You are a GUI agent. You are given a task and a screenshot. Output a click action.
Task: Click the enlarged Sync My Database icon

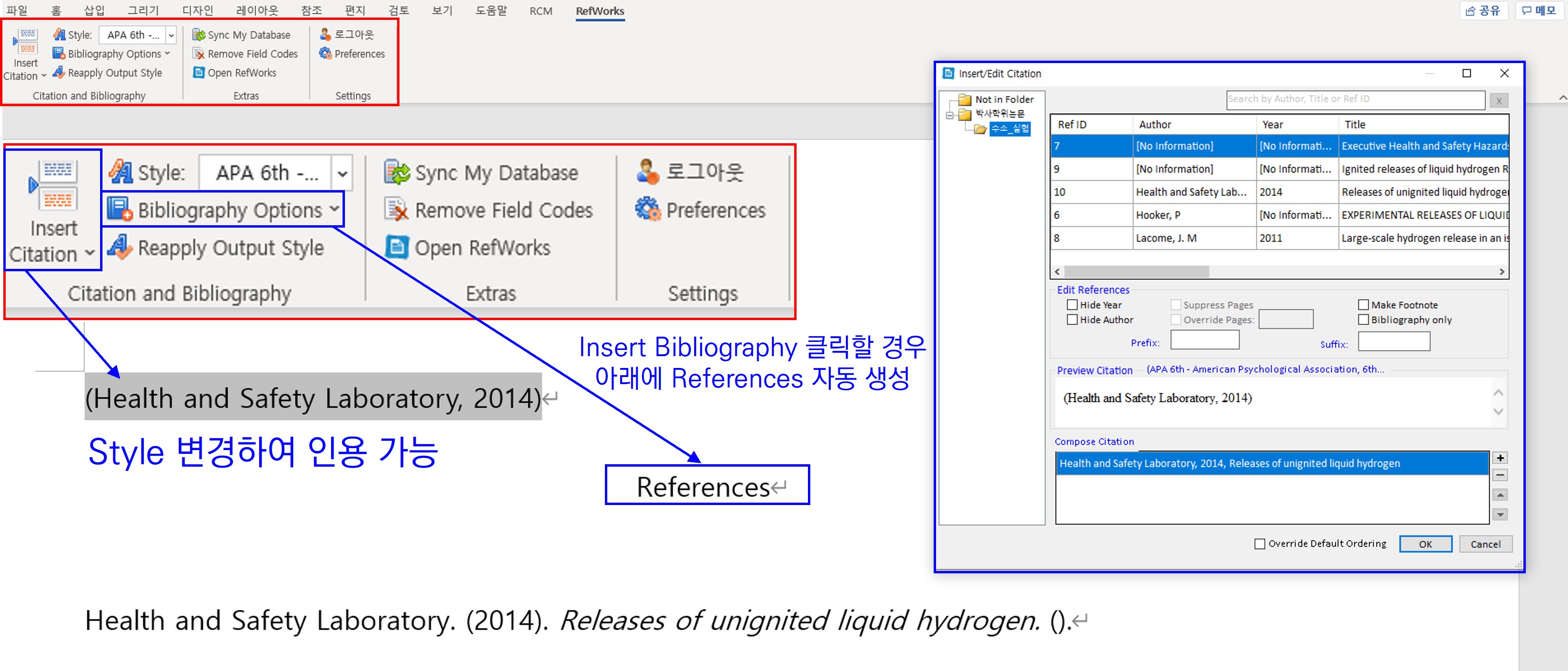(x=398, y=173)
